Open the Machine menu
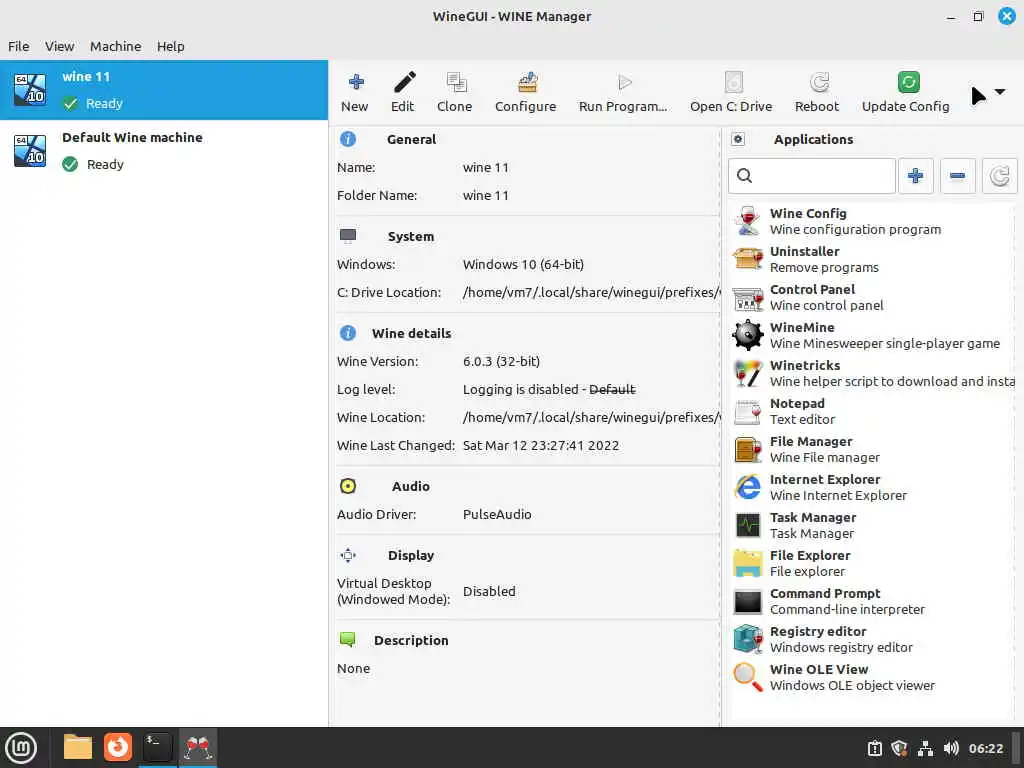 click(x=116, y=46)
